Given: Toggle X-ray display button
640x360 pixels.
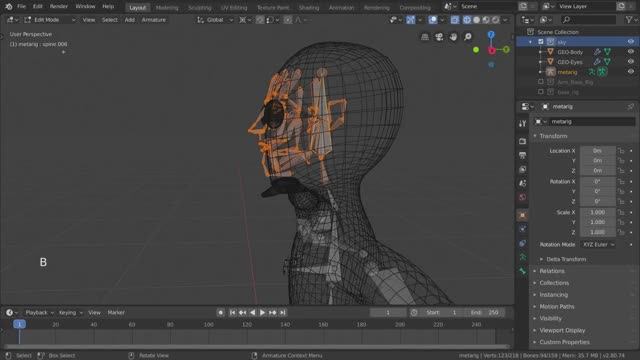Looking at the screenshot, I should (455, 20).
